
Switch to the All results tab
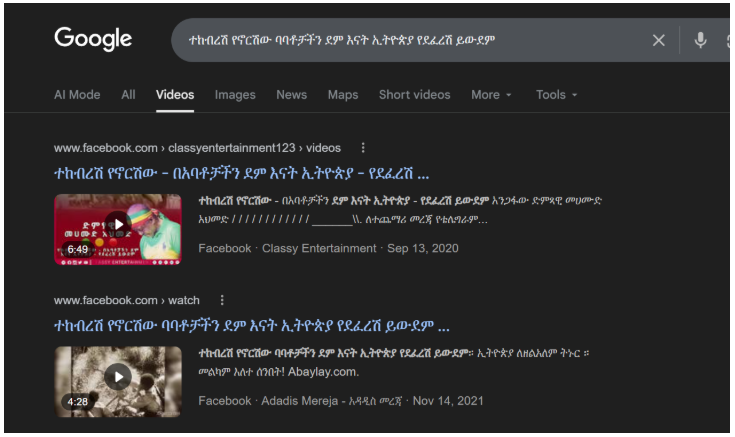[x=128, y=95]
